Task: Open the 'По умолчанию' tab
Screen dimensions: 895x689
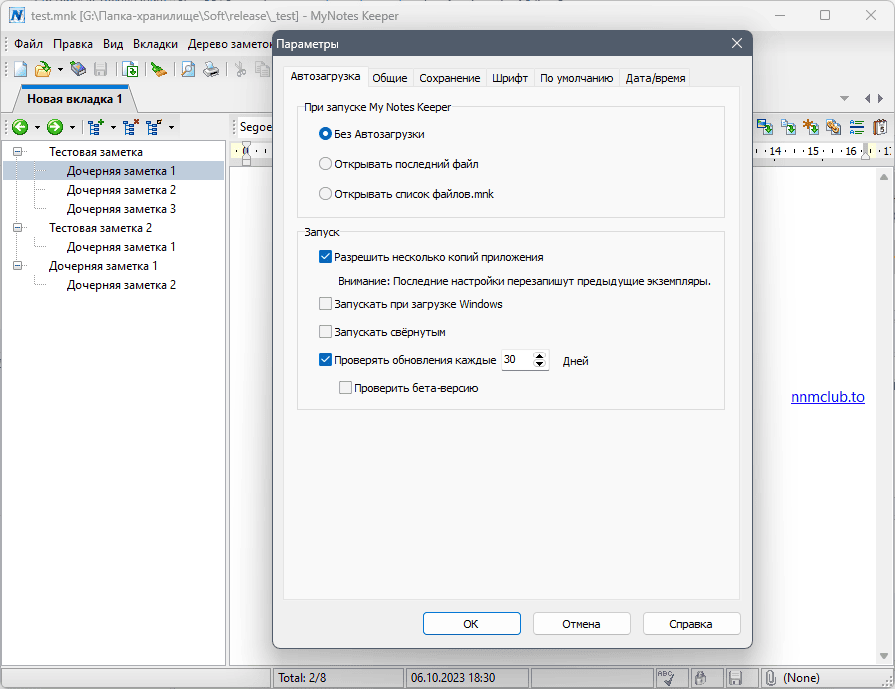Action: [576, 78]
